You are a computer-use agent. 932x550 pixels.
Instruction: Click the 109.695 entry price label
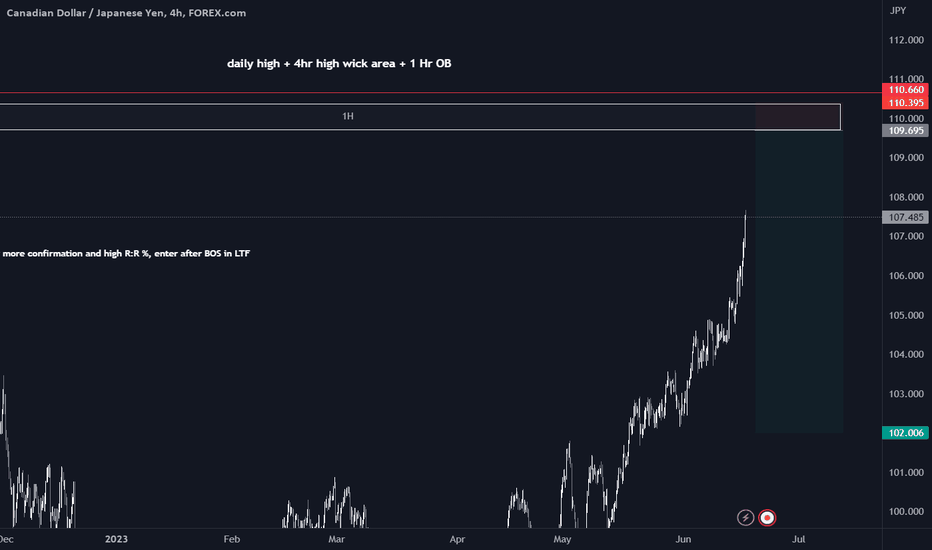click(x=905, y=131)
